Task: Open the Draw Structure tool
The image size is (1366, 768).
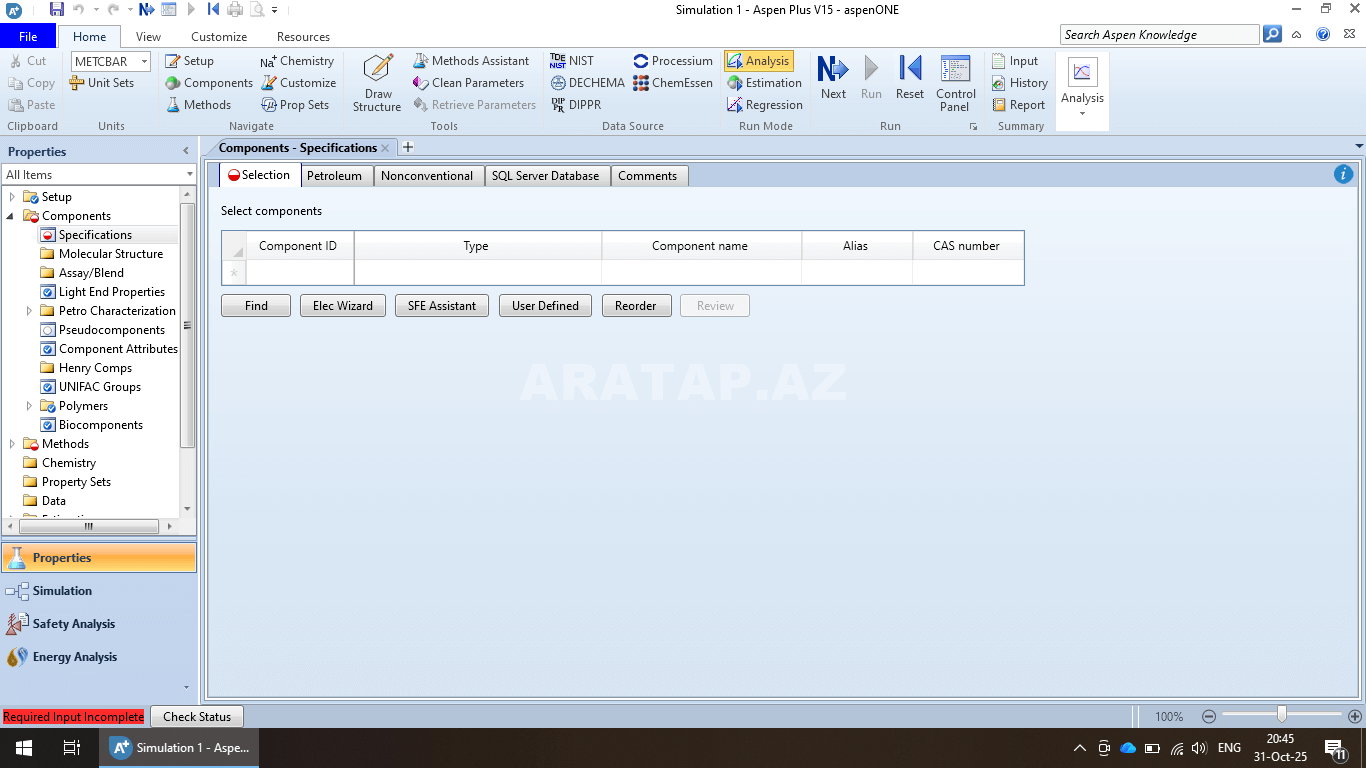Action: click(377, 82)
